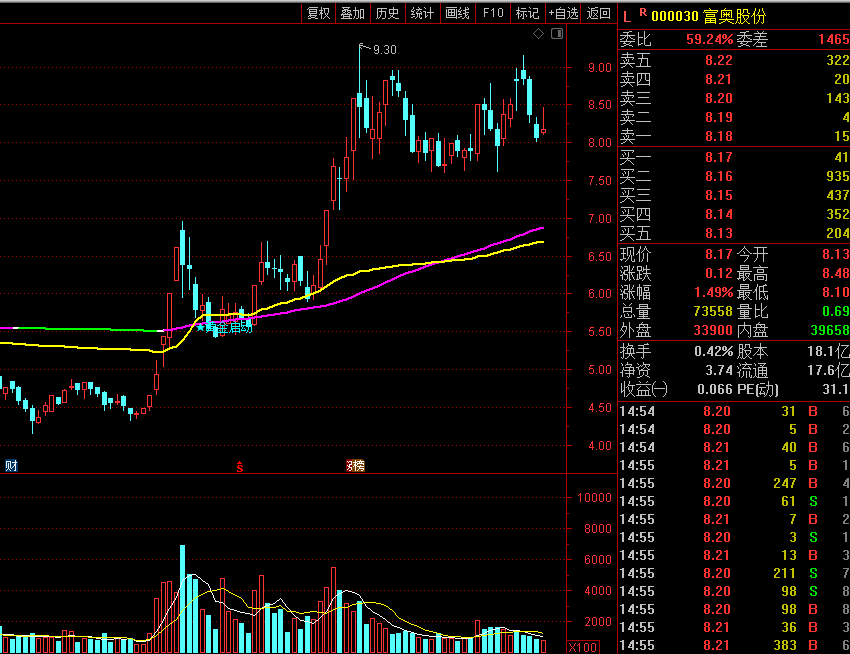This screenshot has height=654, width=850.
Task: Click the 内盘 39658 value
Action: 830,330
